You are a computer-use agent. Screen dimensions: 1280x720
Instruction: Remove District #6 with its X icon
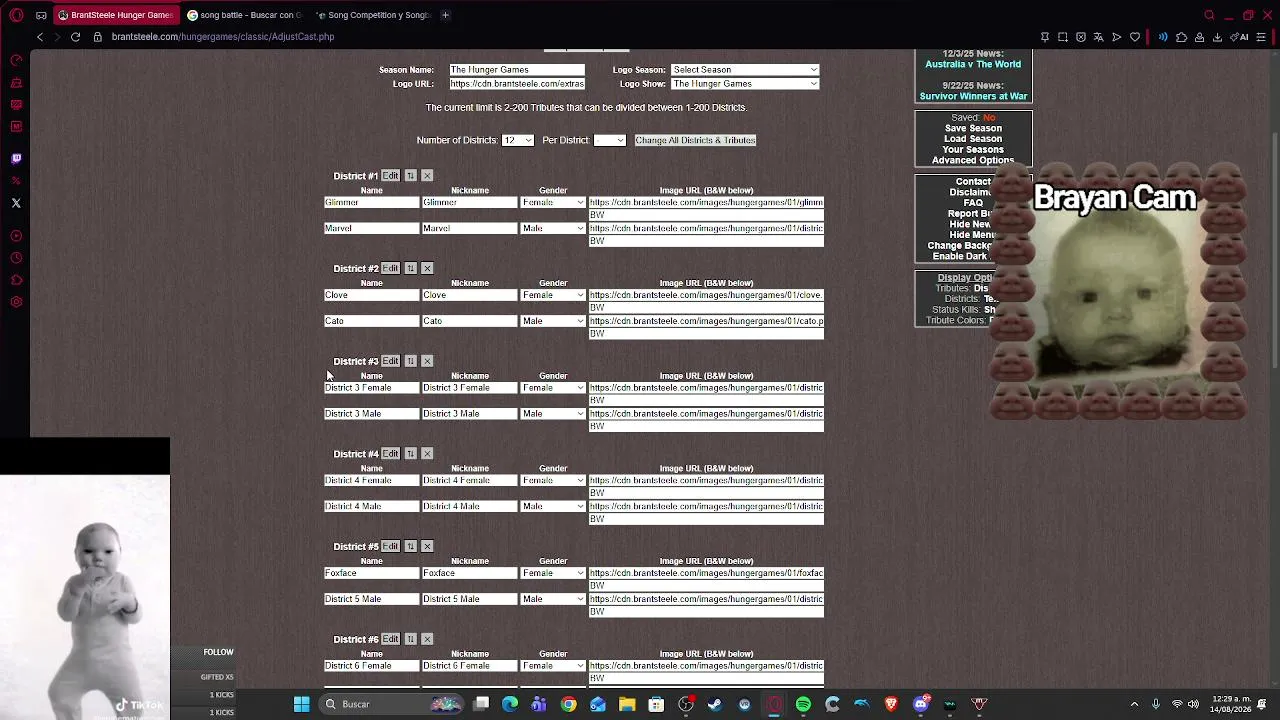[427, 639]
